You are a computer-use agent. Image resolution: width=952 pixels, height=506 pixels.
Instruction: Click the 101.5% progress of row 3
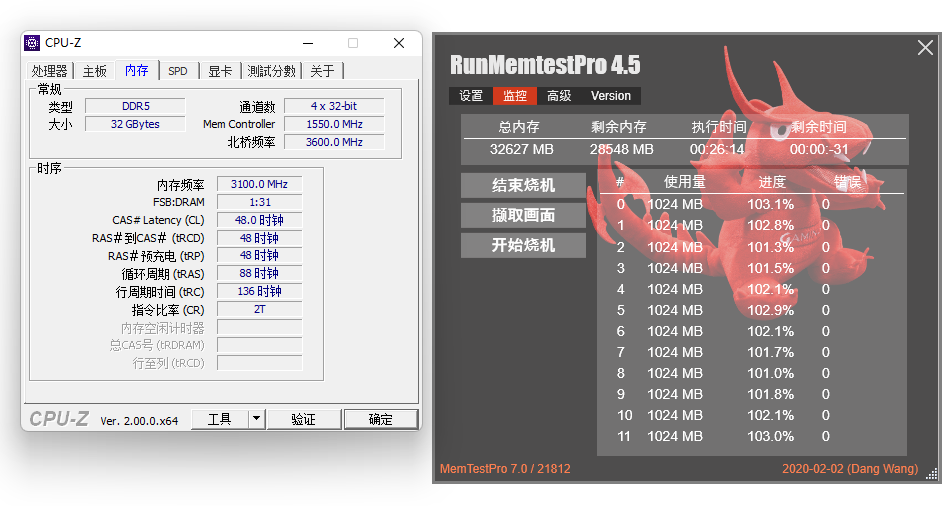pos(770,268)
